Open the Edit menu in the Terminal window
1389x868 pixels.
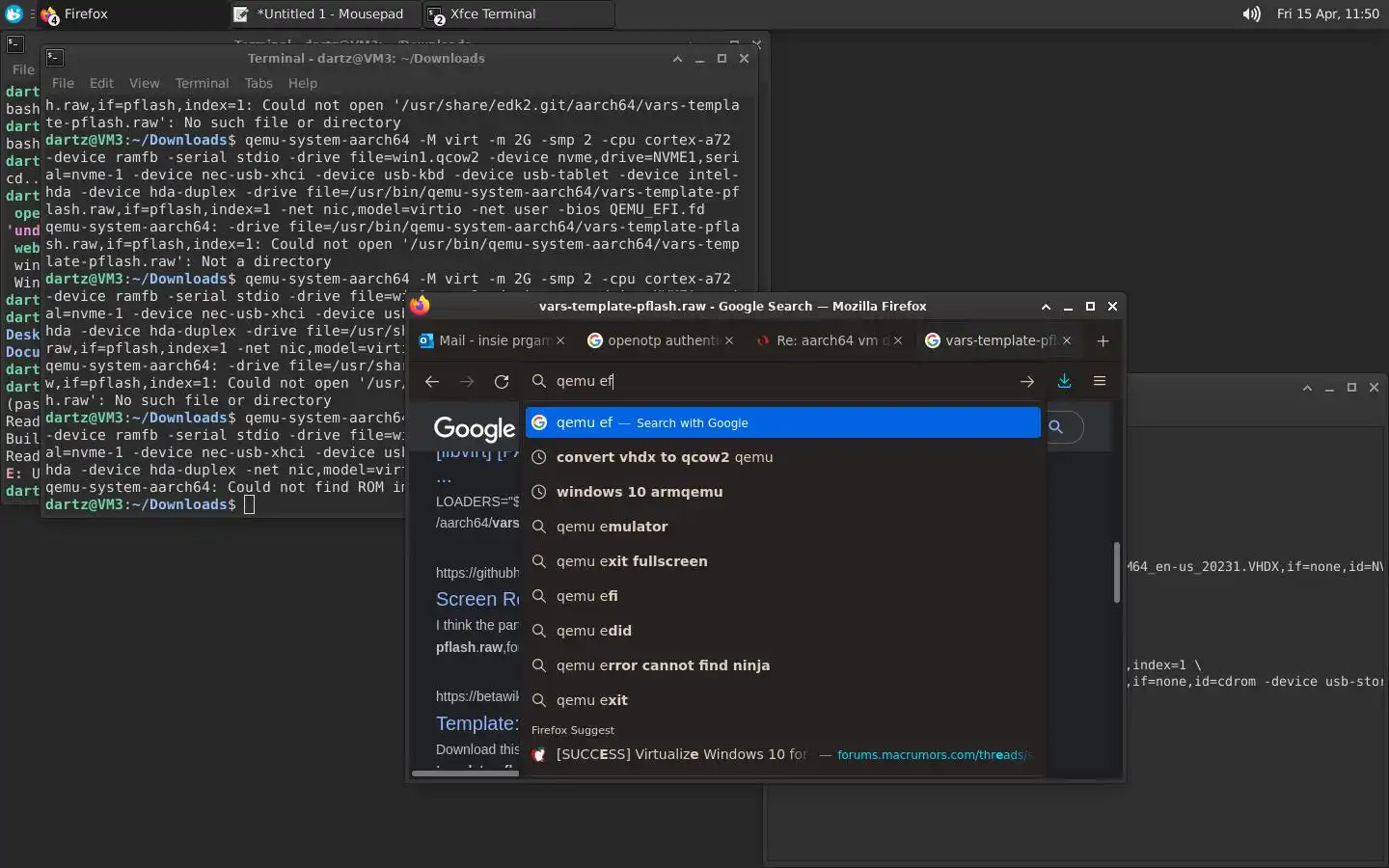coord(101,83)
